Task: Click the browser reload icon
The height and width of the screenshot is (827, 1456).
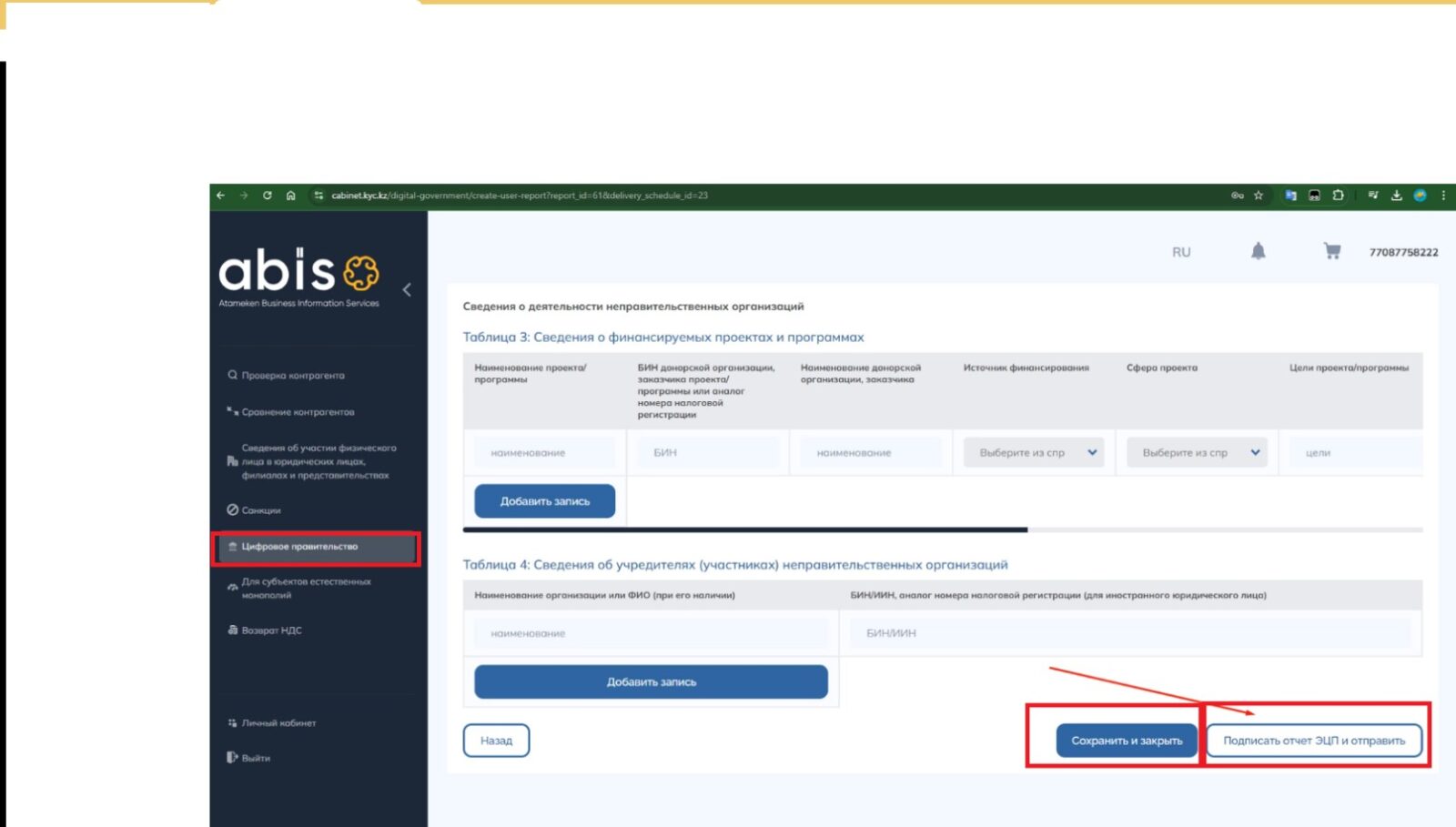Action: pos(268,196)
